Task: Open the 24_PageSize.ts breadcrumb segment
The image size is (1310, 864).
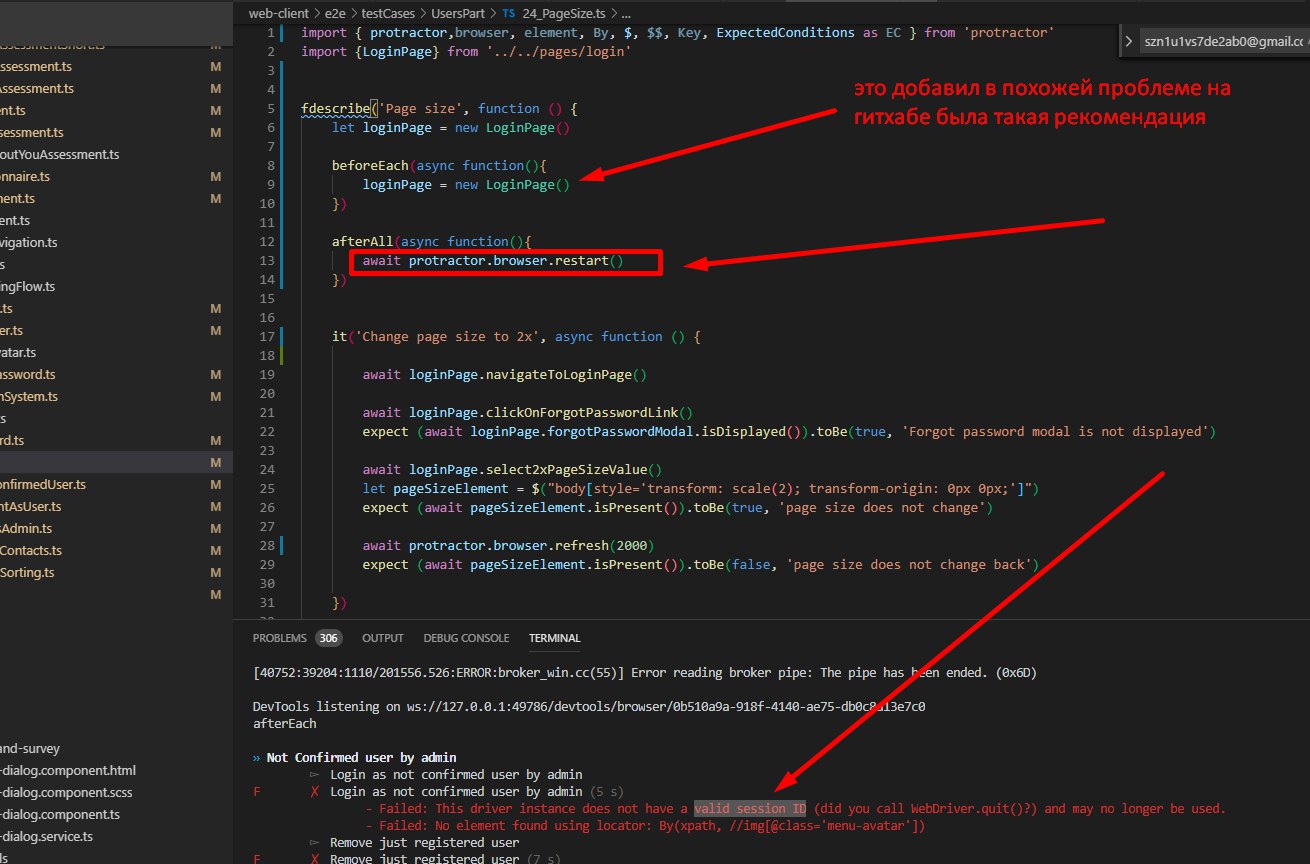Action: click(x=563, y=13)
